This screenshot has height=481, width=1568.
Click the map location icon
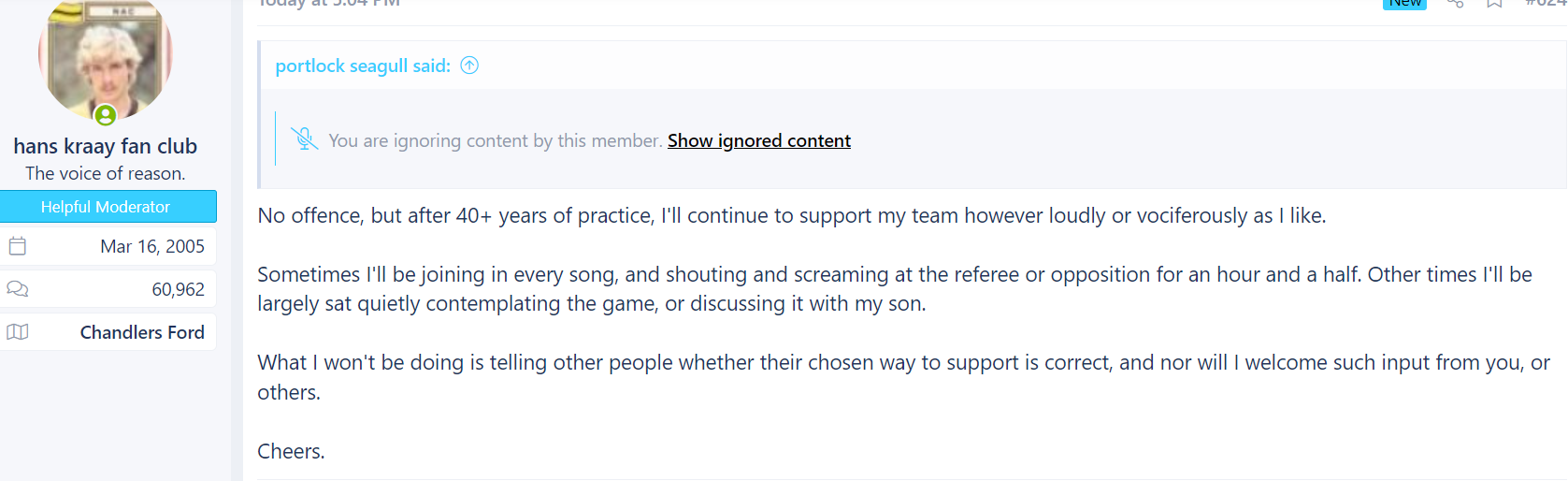18,332
